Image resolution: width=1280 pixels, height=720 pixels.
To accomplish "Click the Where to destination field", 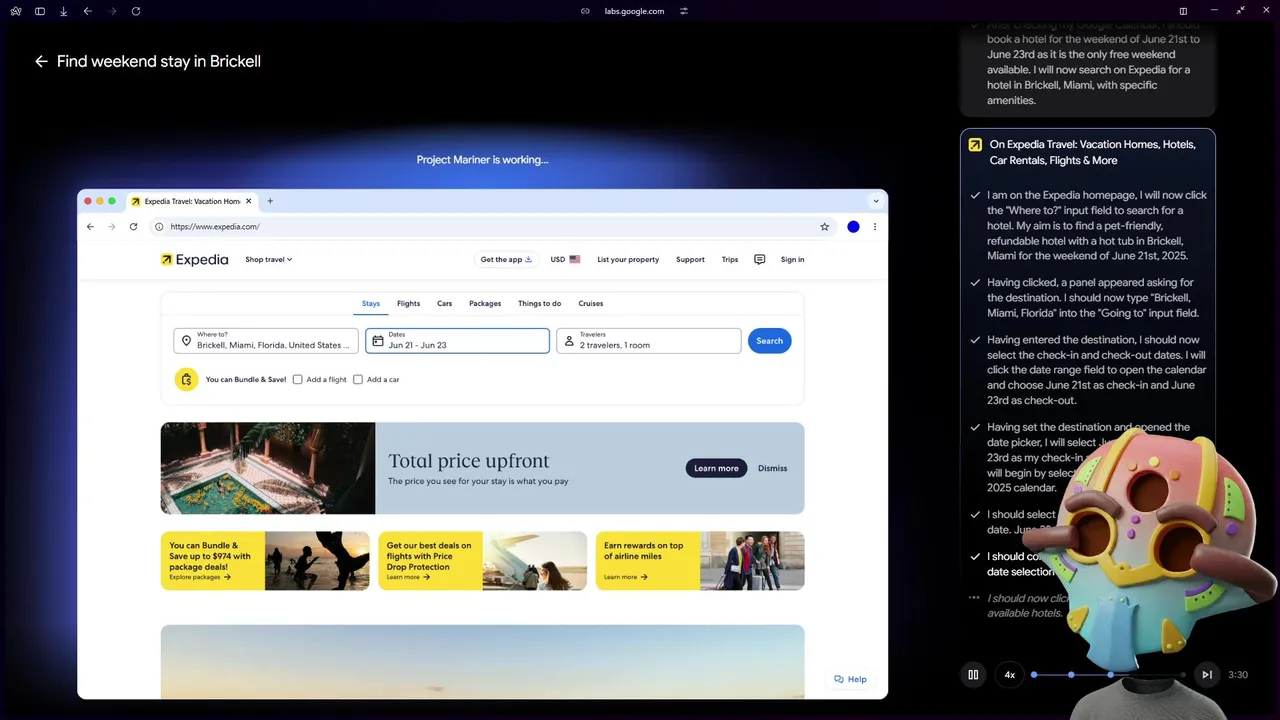I will coord(266,341).
